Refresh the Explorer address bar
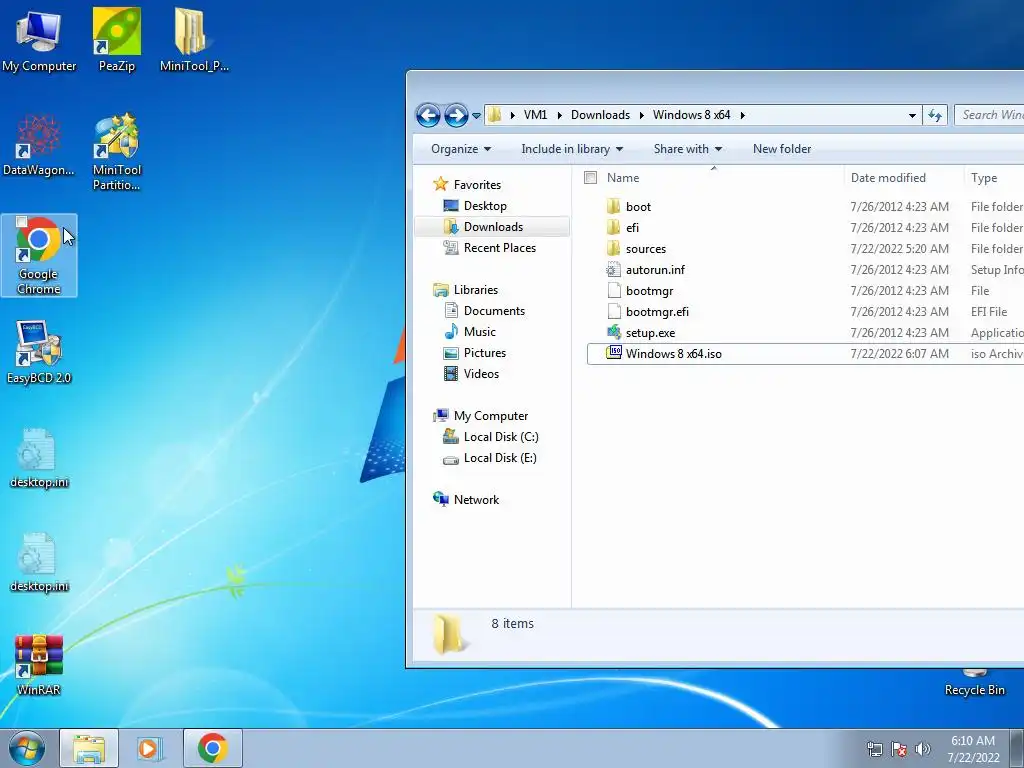The height and width of the screenshot is (768, 1024). pyautogui.click(x=935, y=116)
